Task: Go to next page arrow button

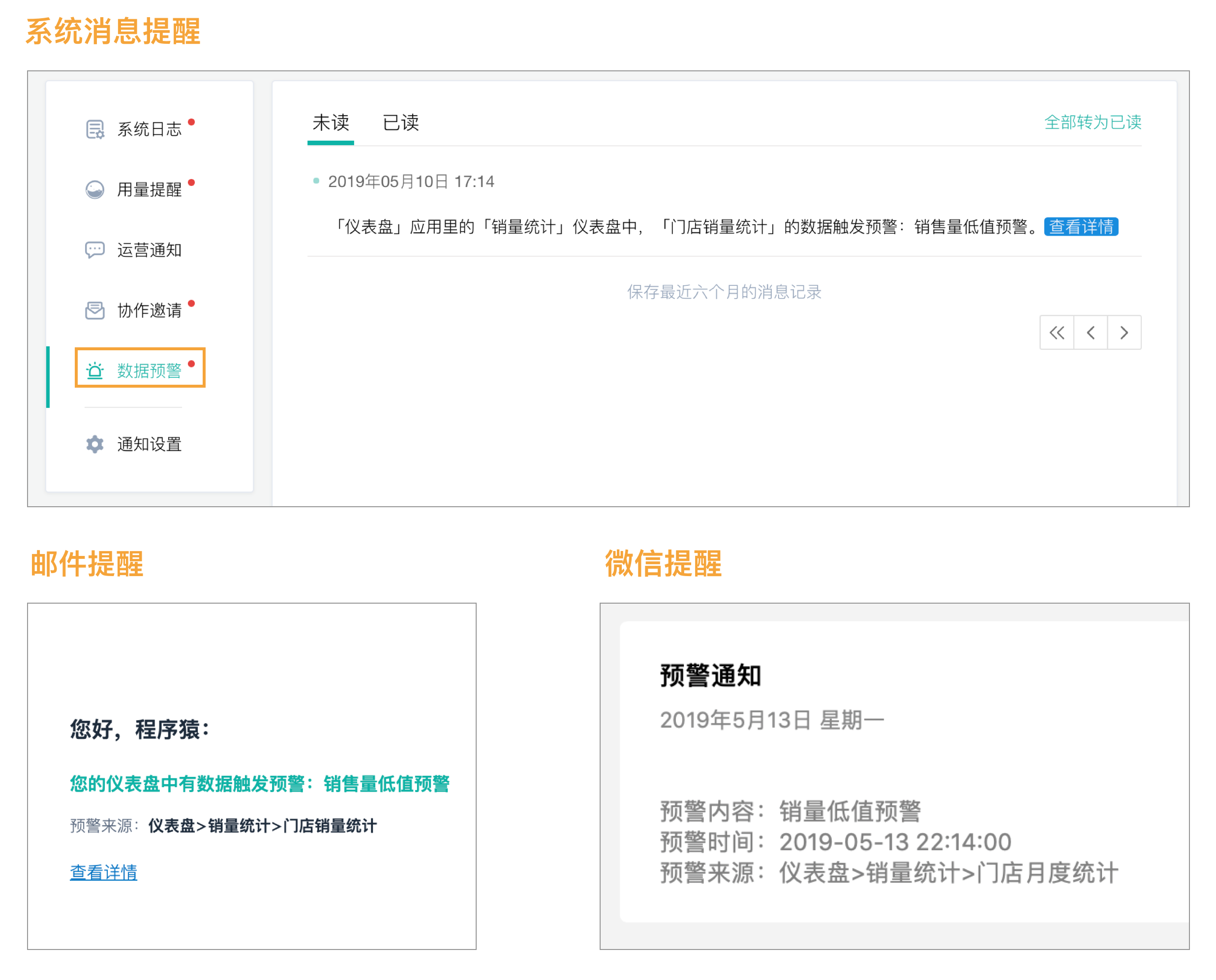Action: (x=1125, y=333)
